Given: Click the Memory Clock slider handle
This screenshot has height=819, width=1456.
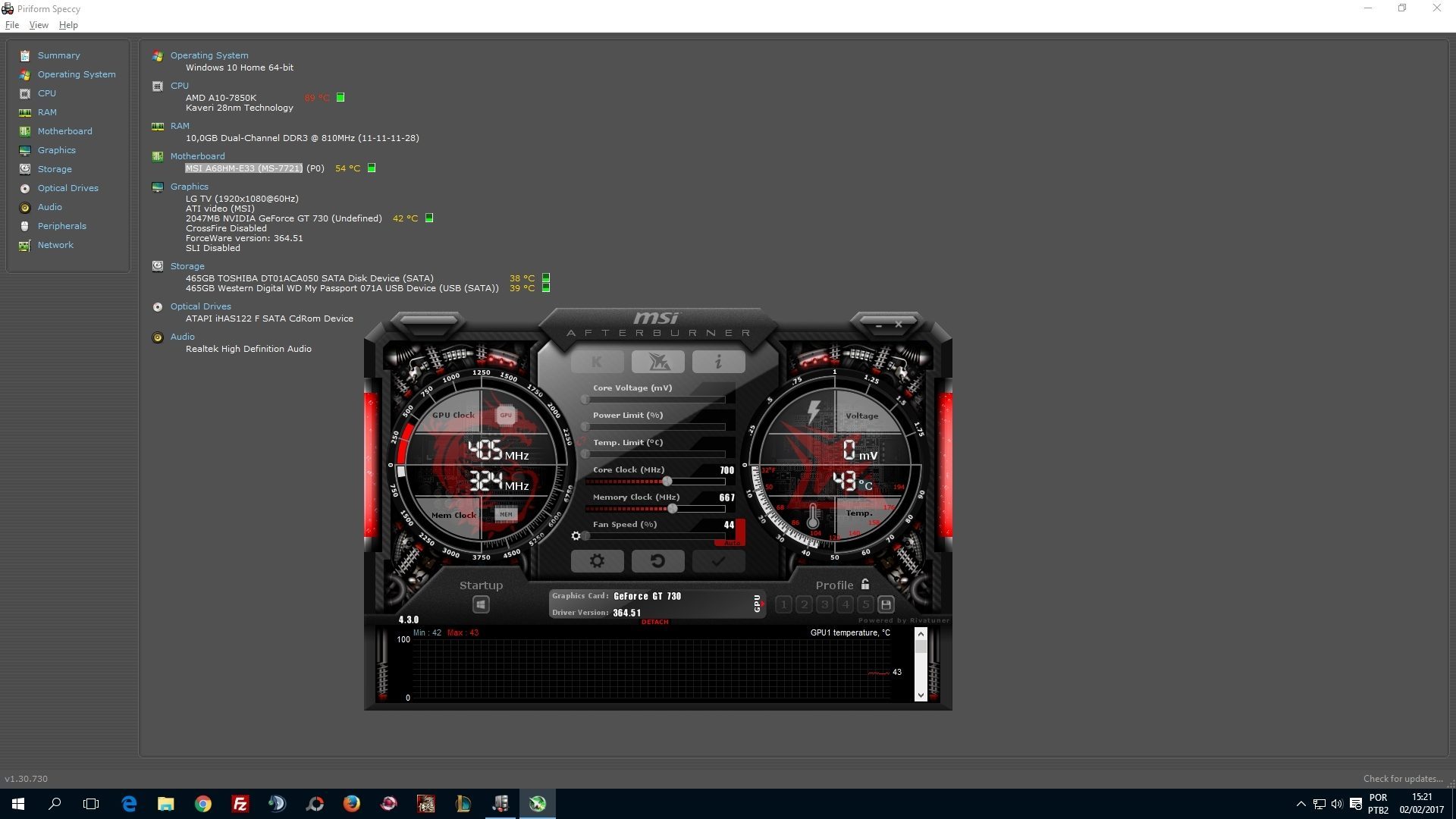Looking at the screenshot, I should 672,509.
